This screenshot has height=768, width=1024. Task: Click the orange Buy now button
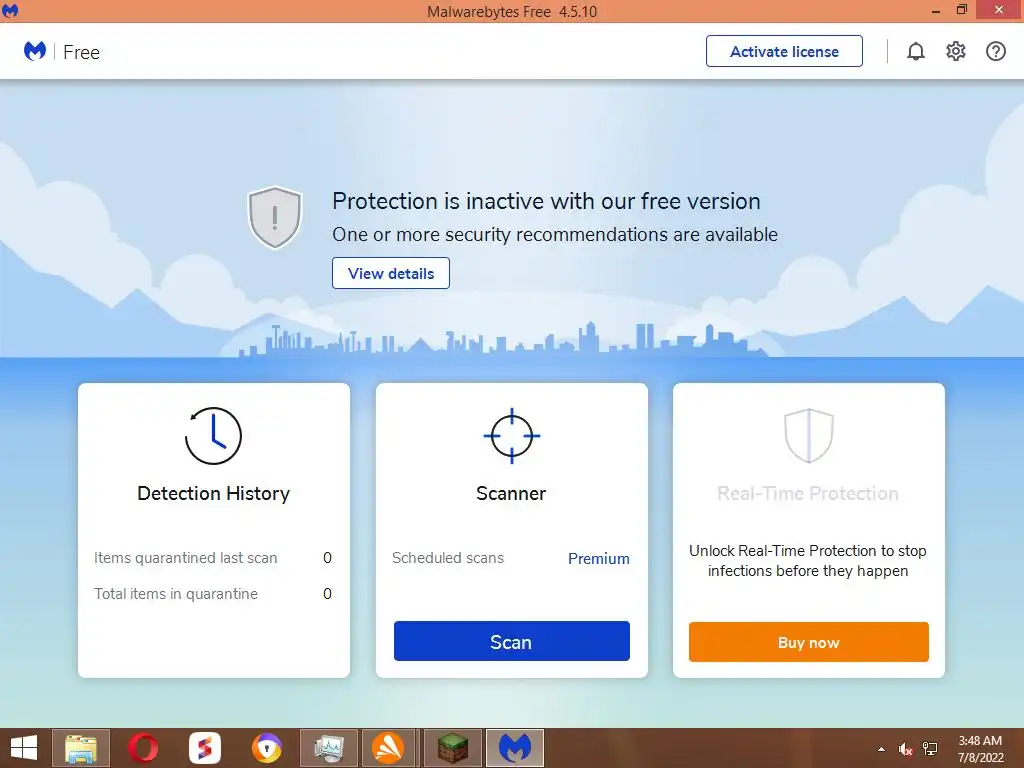[x=808, y=642]
